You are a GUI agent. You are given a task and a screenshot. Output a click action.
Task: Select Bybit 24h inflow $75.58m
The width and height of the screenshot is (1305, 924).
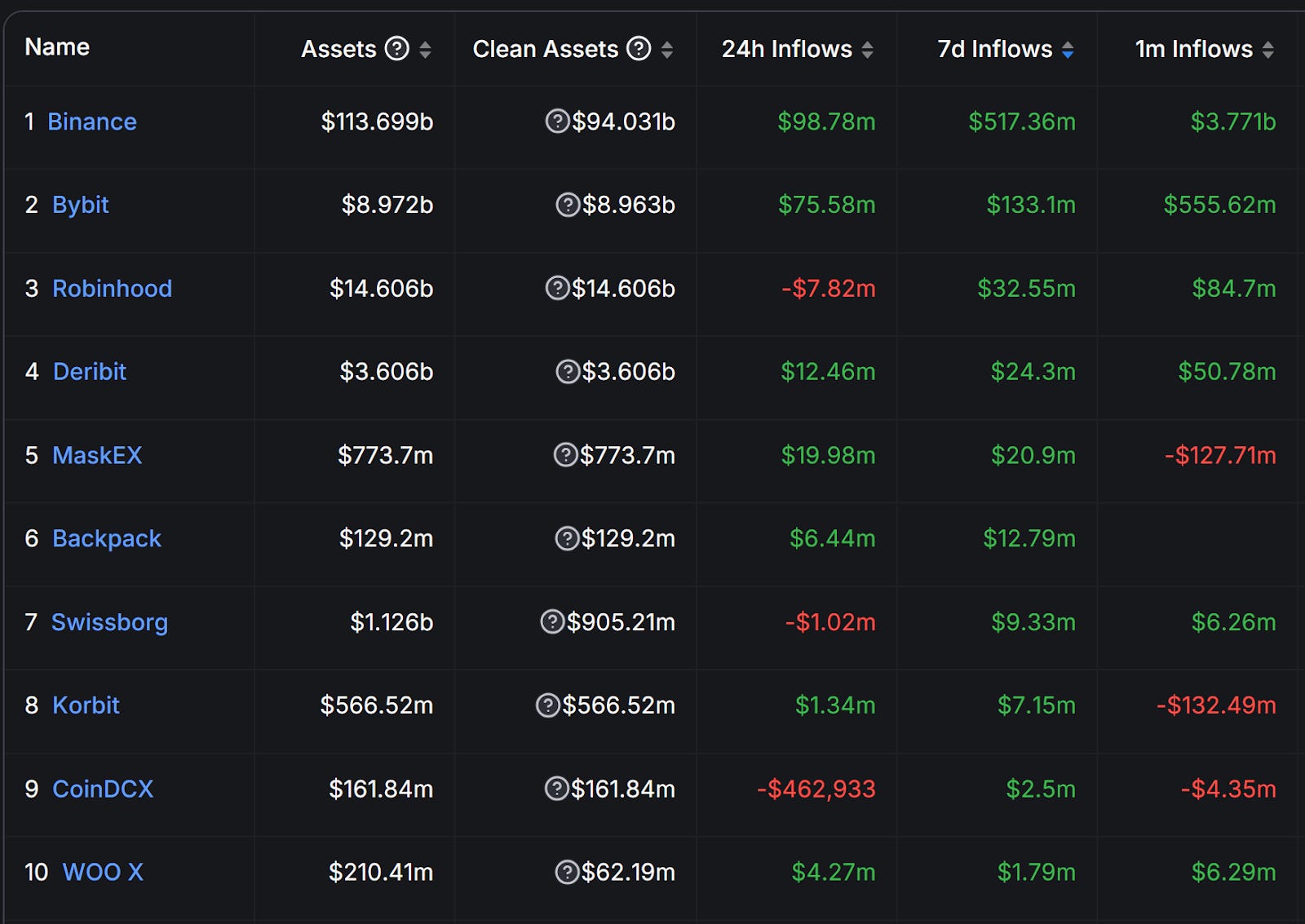tap(827, 205)
